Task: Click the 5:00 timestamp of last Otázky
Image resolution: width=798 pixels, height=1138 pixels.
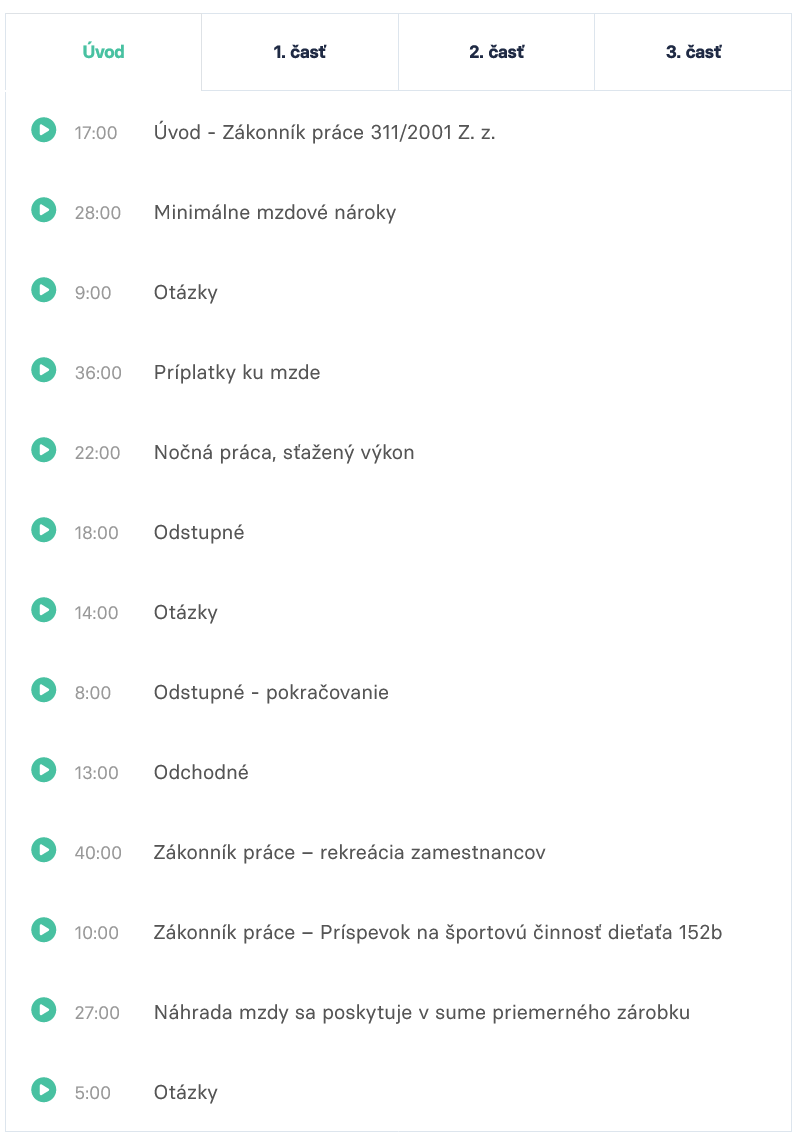Action: click(x=93, y=1092)
